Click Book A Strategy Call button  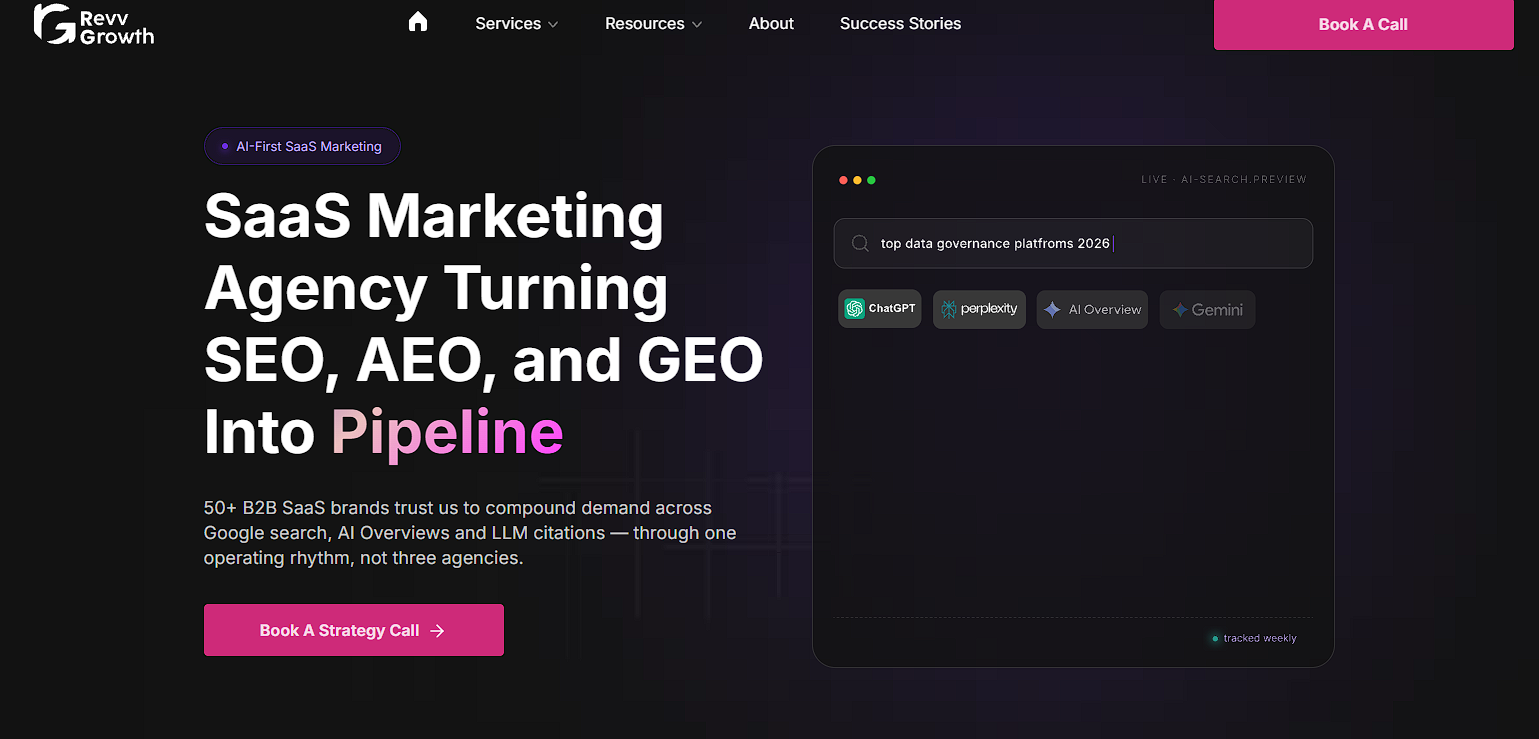click(x=354, y=630)
